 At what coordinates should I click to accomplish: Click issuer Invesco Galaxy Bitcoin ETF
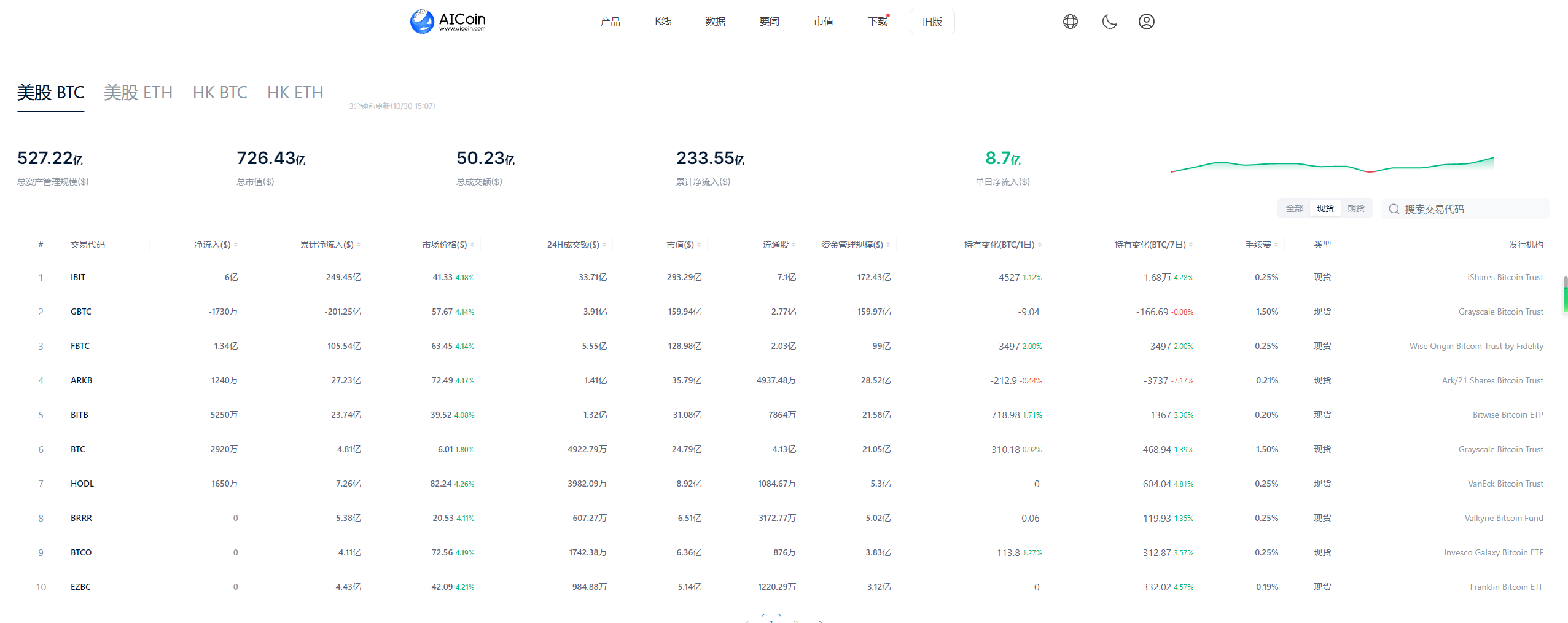pyautogui.click(x=1494, y=552)
